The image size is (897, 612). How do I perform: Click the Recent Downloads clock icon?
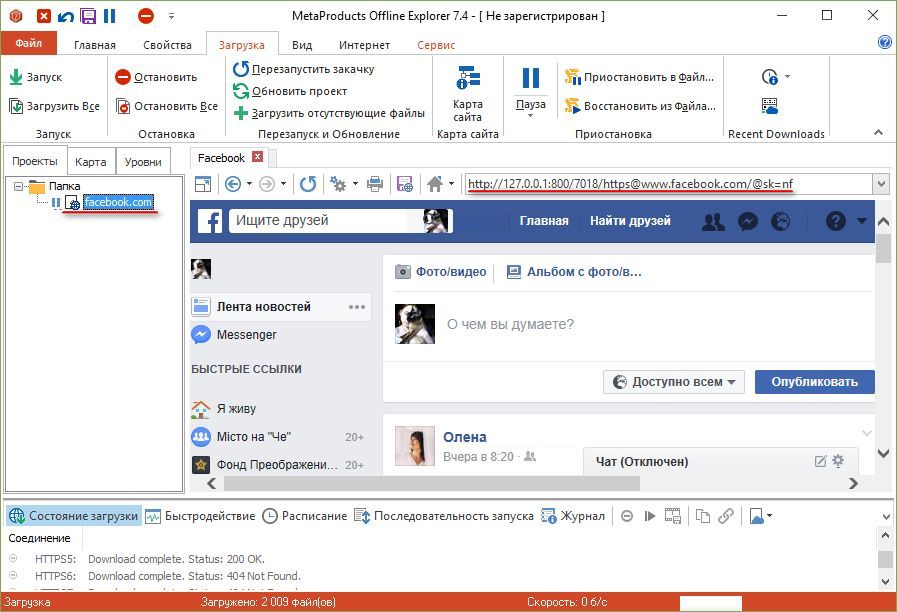(769, 77)
